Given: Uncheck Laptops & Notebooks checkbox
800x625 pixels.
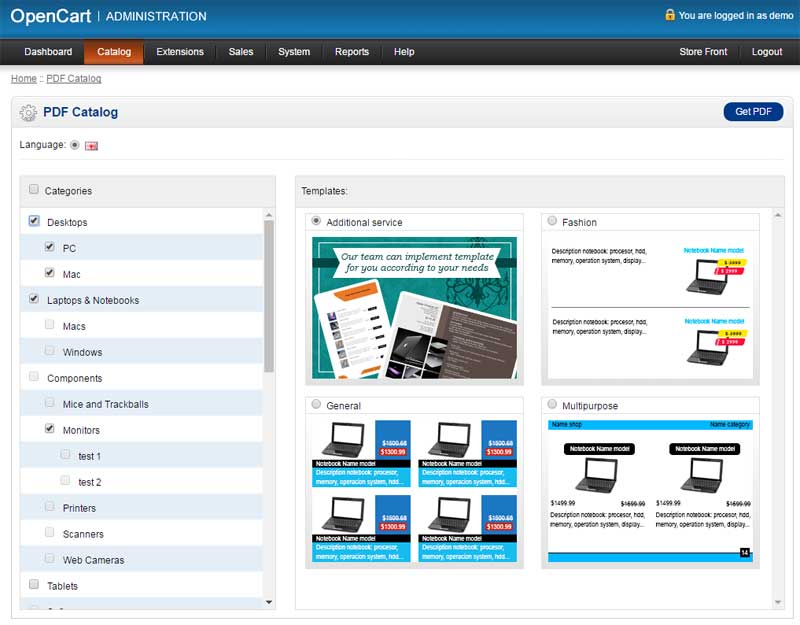Looking at the screenshot, I should tap(34, 299).
